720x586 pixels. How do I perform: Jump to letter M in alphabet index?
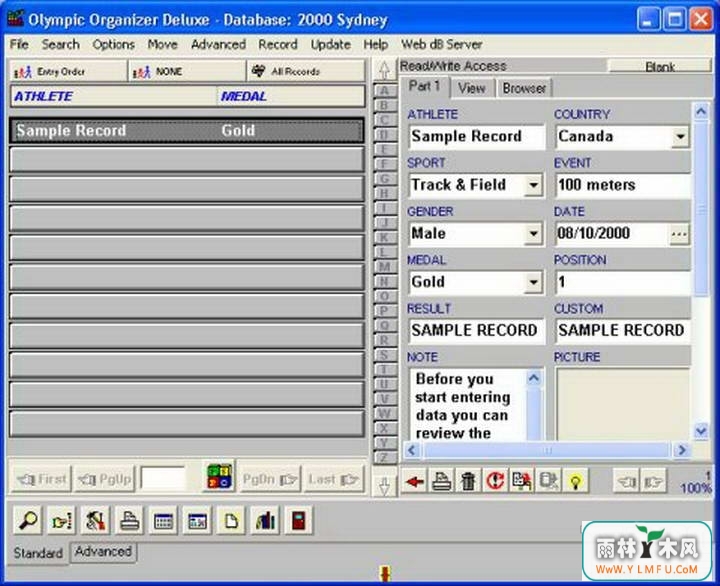[384, 267]
